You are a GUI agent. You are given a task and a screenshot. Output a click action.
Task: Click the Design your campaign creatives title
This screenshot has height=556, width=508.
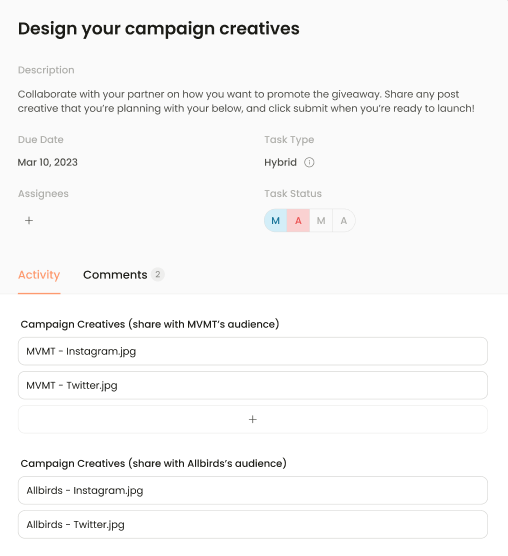click(159, 29)
